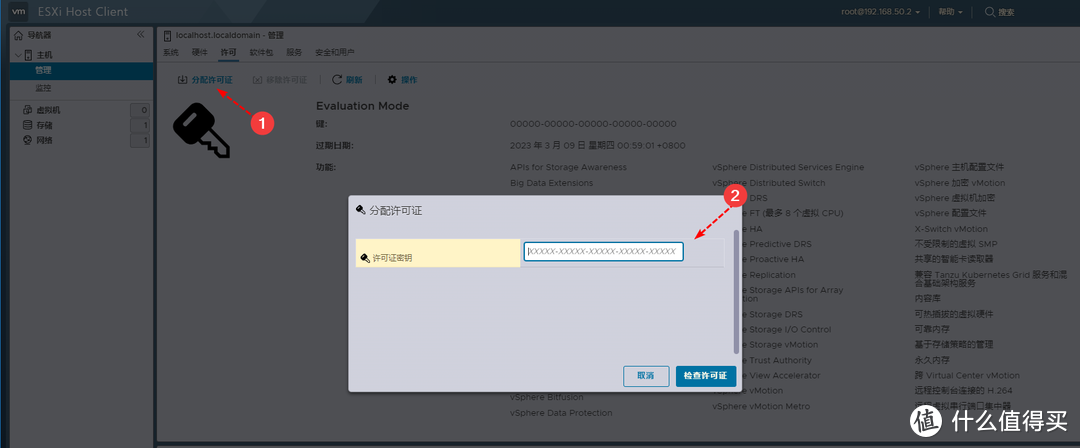Screen dimensions: 1080x448
Task: Collapse the 主机 tree node
Action: pyautogui.click(x=18, y=54)
